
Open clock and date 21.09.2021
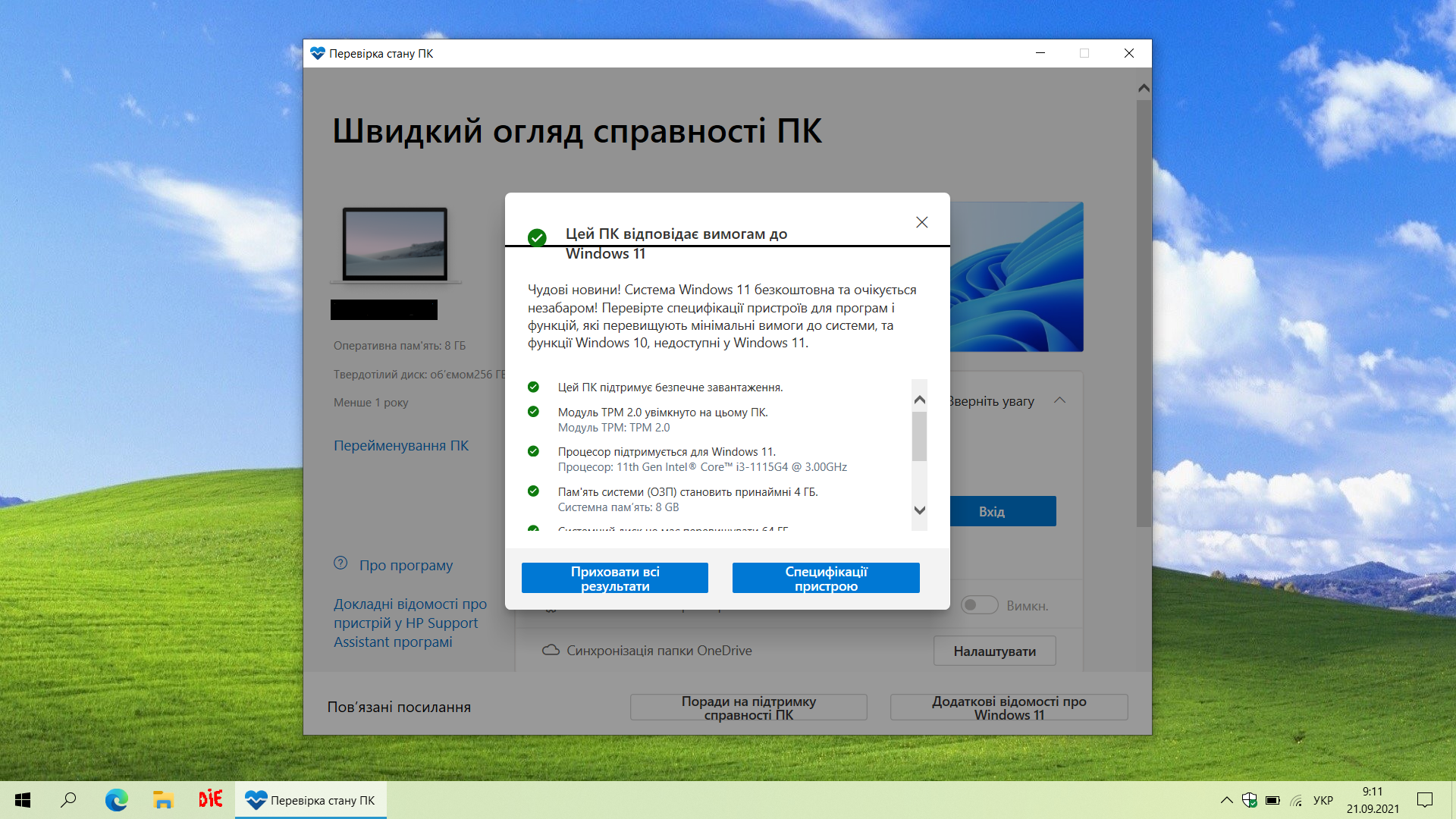click(x=1373, y=800)
